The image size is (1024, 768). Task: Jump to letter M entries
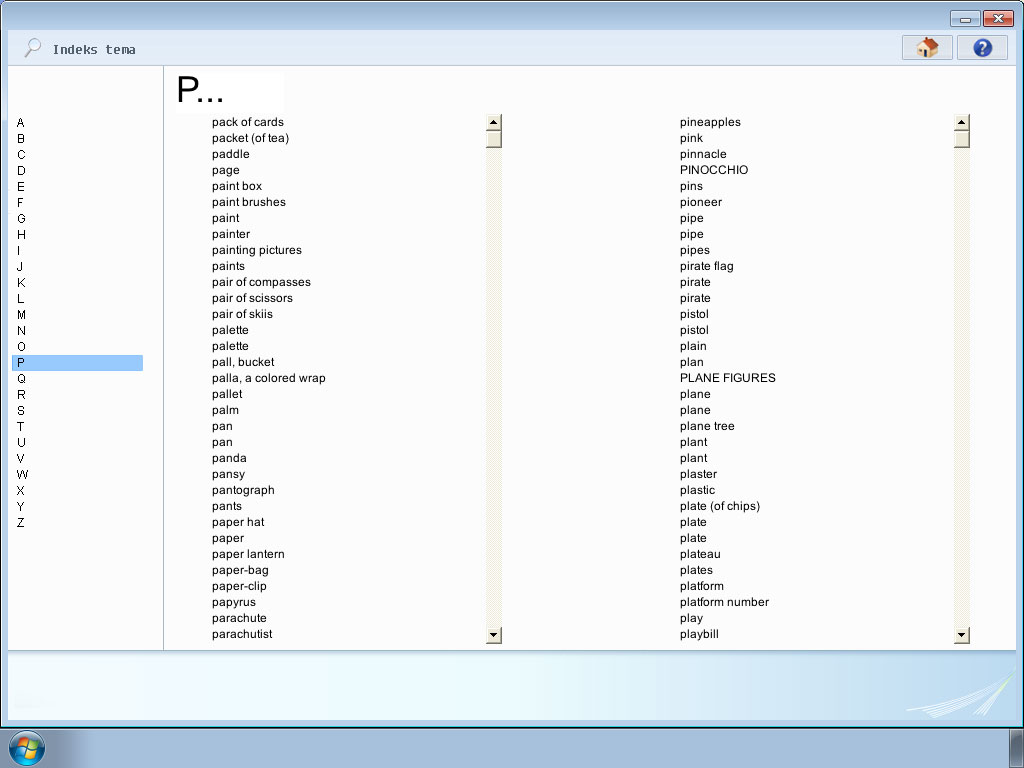click(x=21, y=315)
